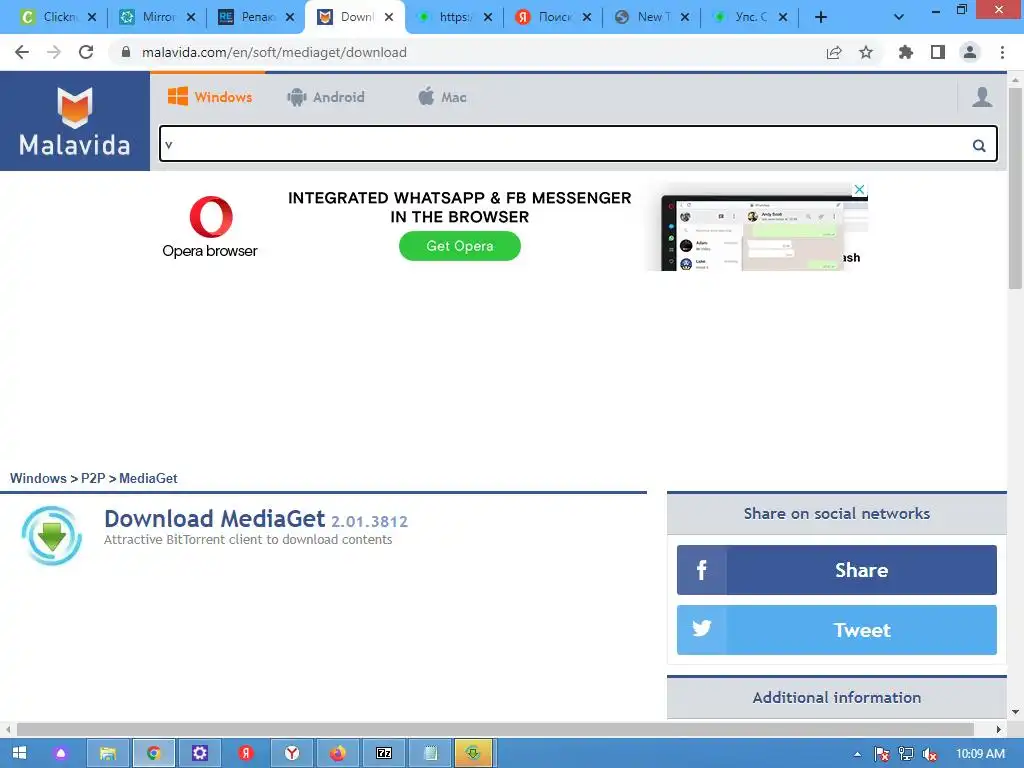This screenshot has height=768, width=1024.
Task: Click the scroll right arrow
Action: click(999, 729)
